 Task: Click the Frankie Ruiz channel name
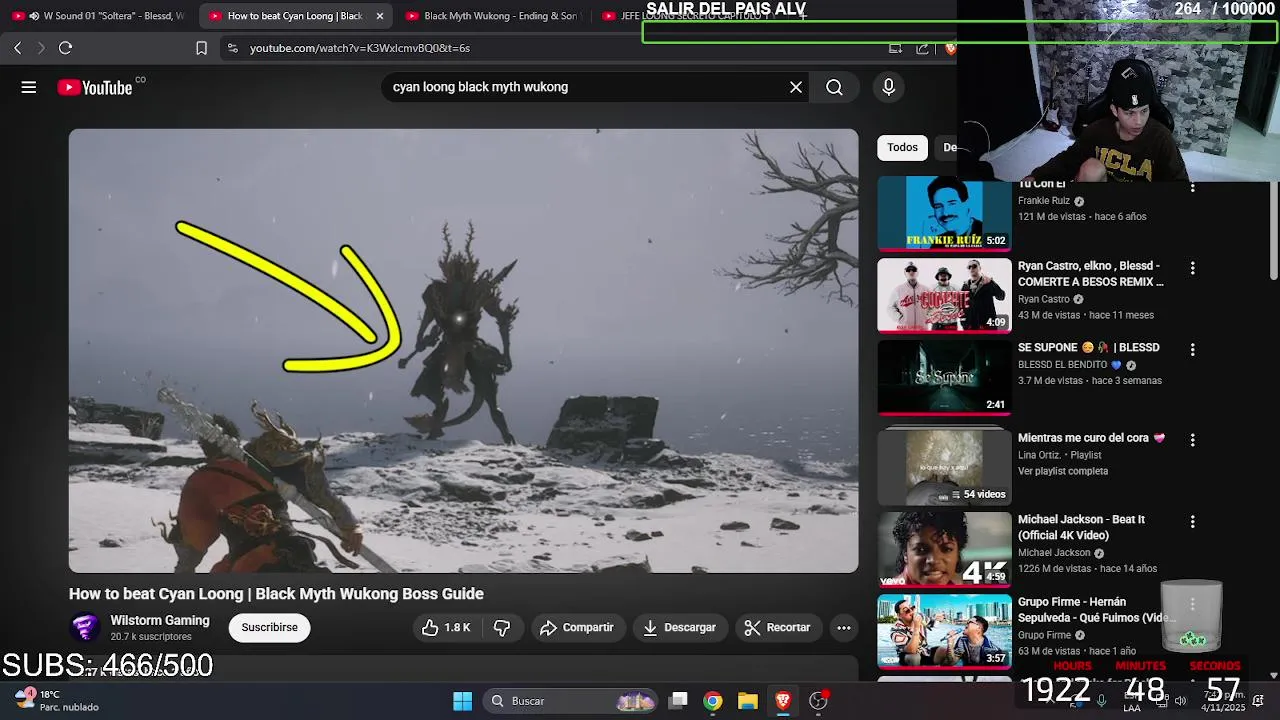(1044, 201)
